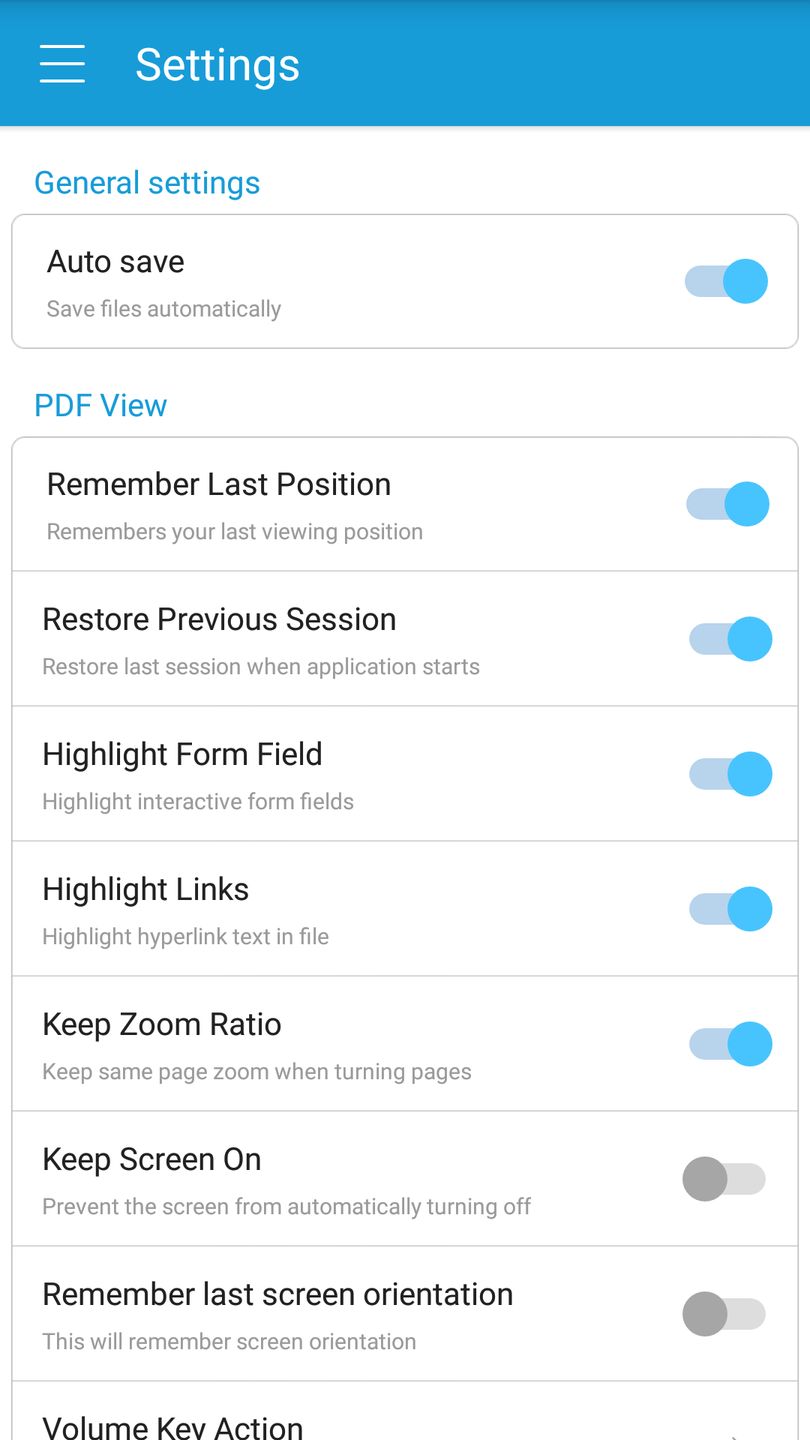
Task: Enable the Keep Screen On toggle
Action: click(x=725, y=1179)
